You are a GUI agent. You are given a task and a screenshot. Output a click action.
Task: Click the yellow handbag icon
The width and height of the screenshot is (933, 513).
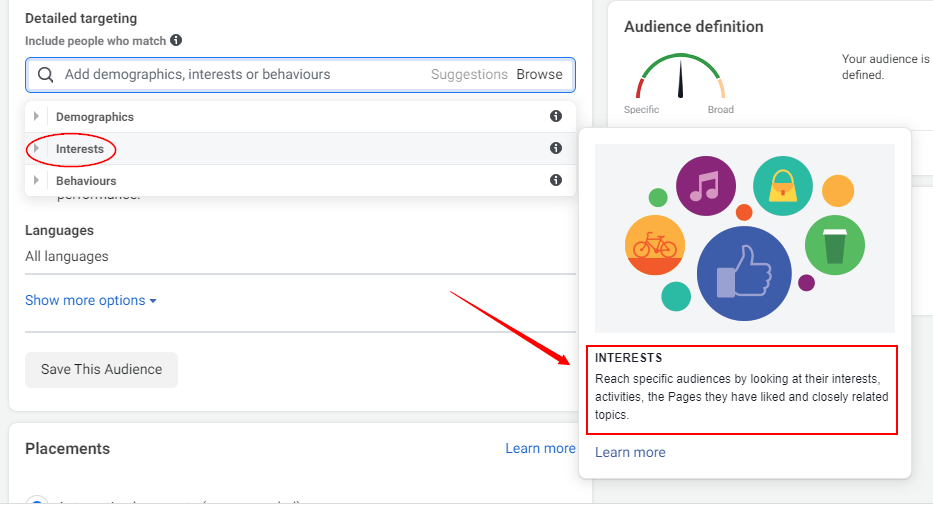[x=783, y=186]
